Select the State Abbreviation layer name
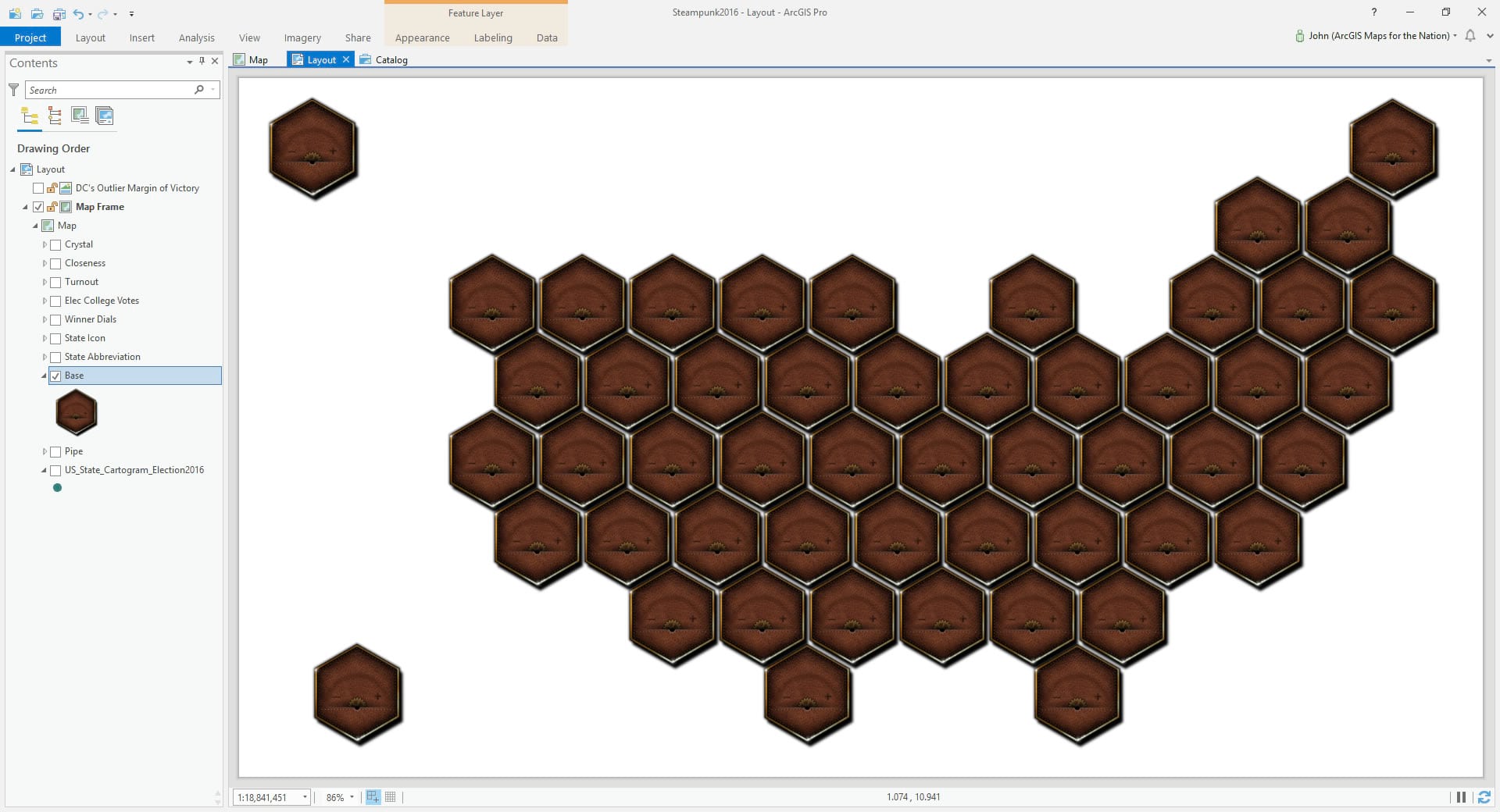Image resolution: width=1500 pixels, height=812 pixels. click(x=102, y=357)
